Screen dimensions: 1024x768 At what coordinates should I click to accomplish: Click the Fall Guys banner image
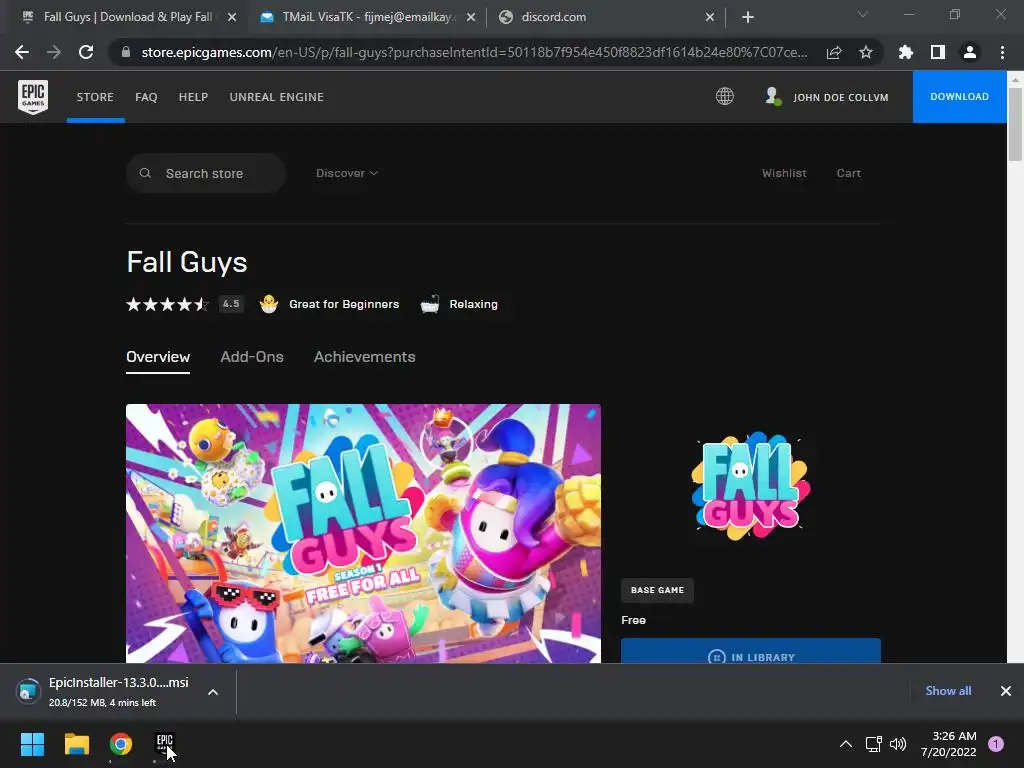tap(363, 534)
